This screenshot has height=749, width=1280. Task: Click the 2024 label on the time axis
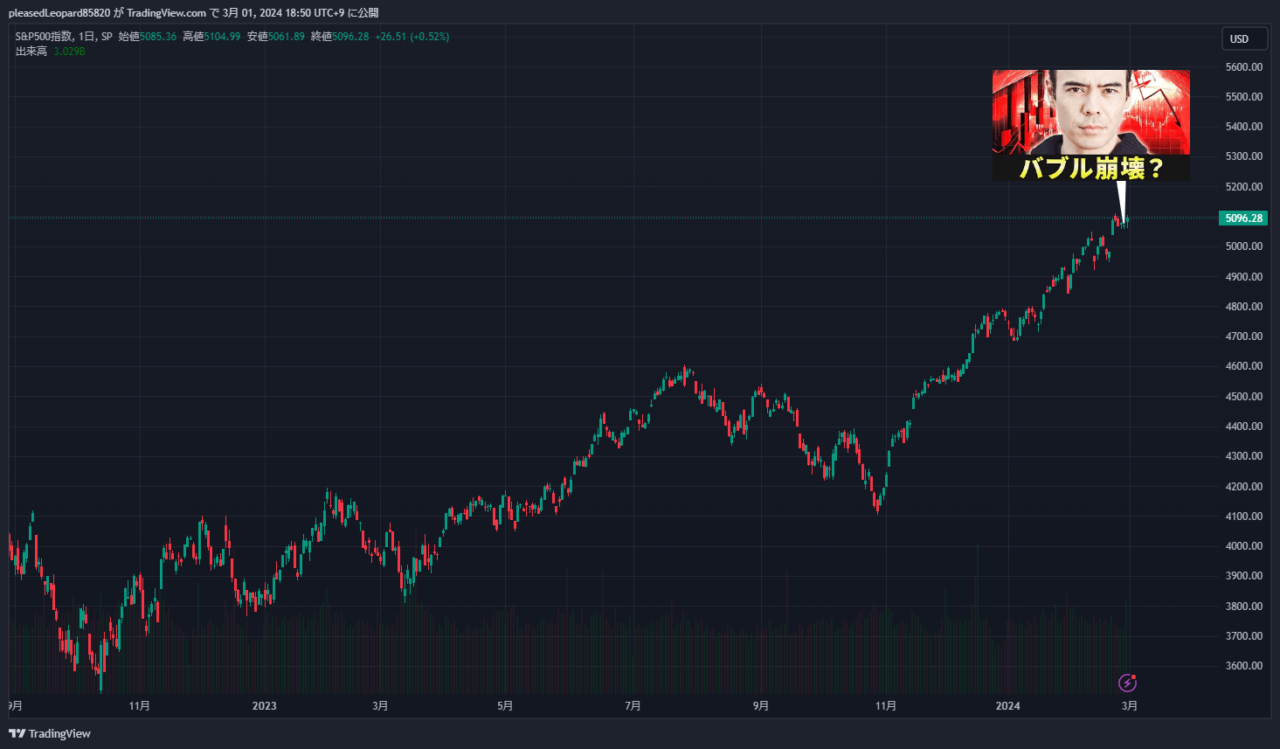(x=1007, y=705)
